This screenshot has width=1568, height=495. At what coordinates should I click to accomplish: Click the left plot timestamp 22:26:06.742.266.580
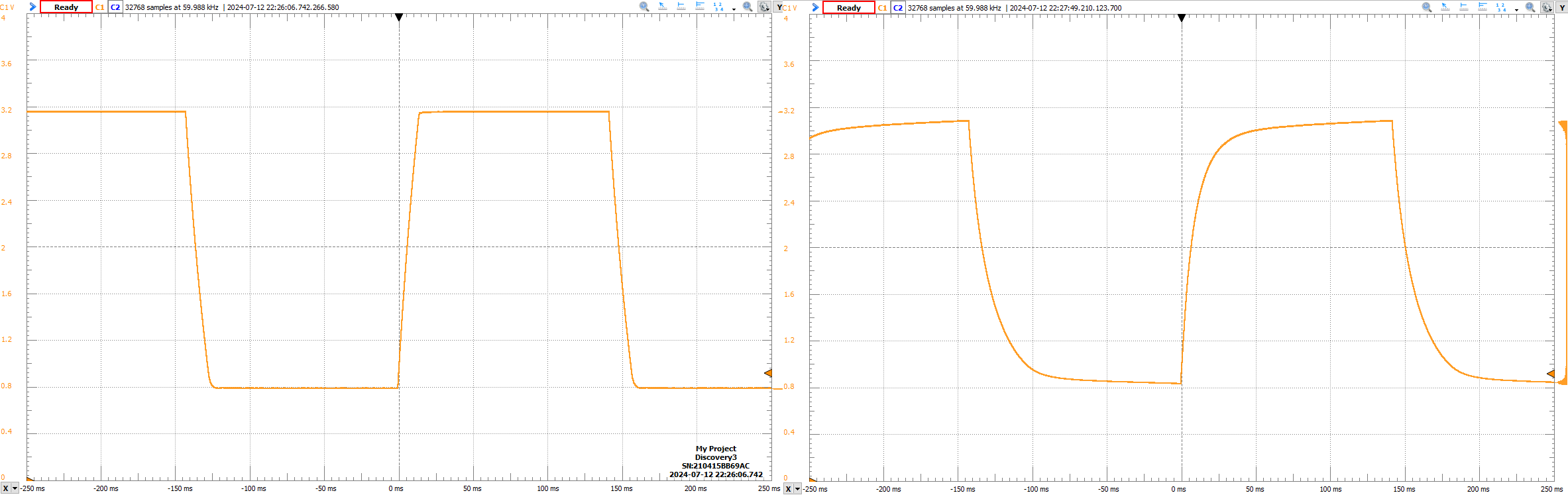pos(283,7)
